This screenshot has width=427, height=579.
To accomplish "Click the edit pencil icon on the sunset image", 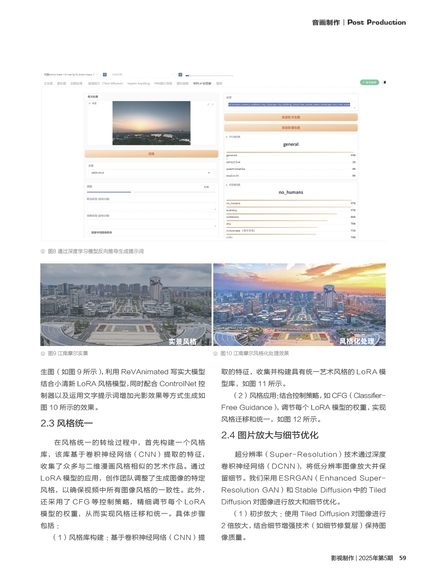I will click(209, 105).
